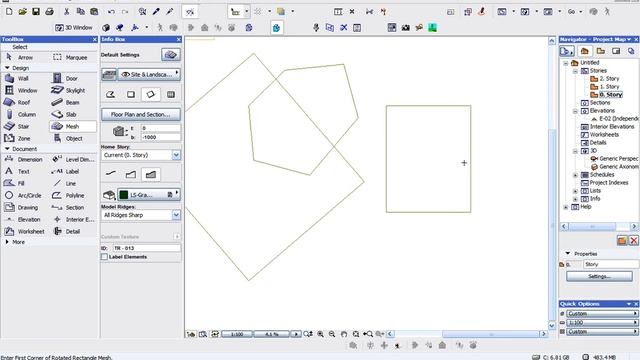Select the Slab tool
Screen dimensions: 640x360
(65, 114)
